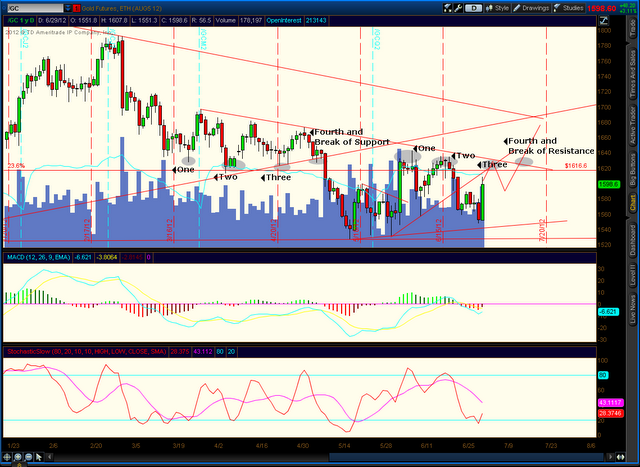This screenshot has width=640, height=467.
Task: Click the /GC symbol input field
Action: click(36, 8)
